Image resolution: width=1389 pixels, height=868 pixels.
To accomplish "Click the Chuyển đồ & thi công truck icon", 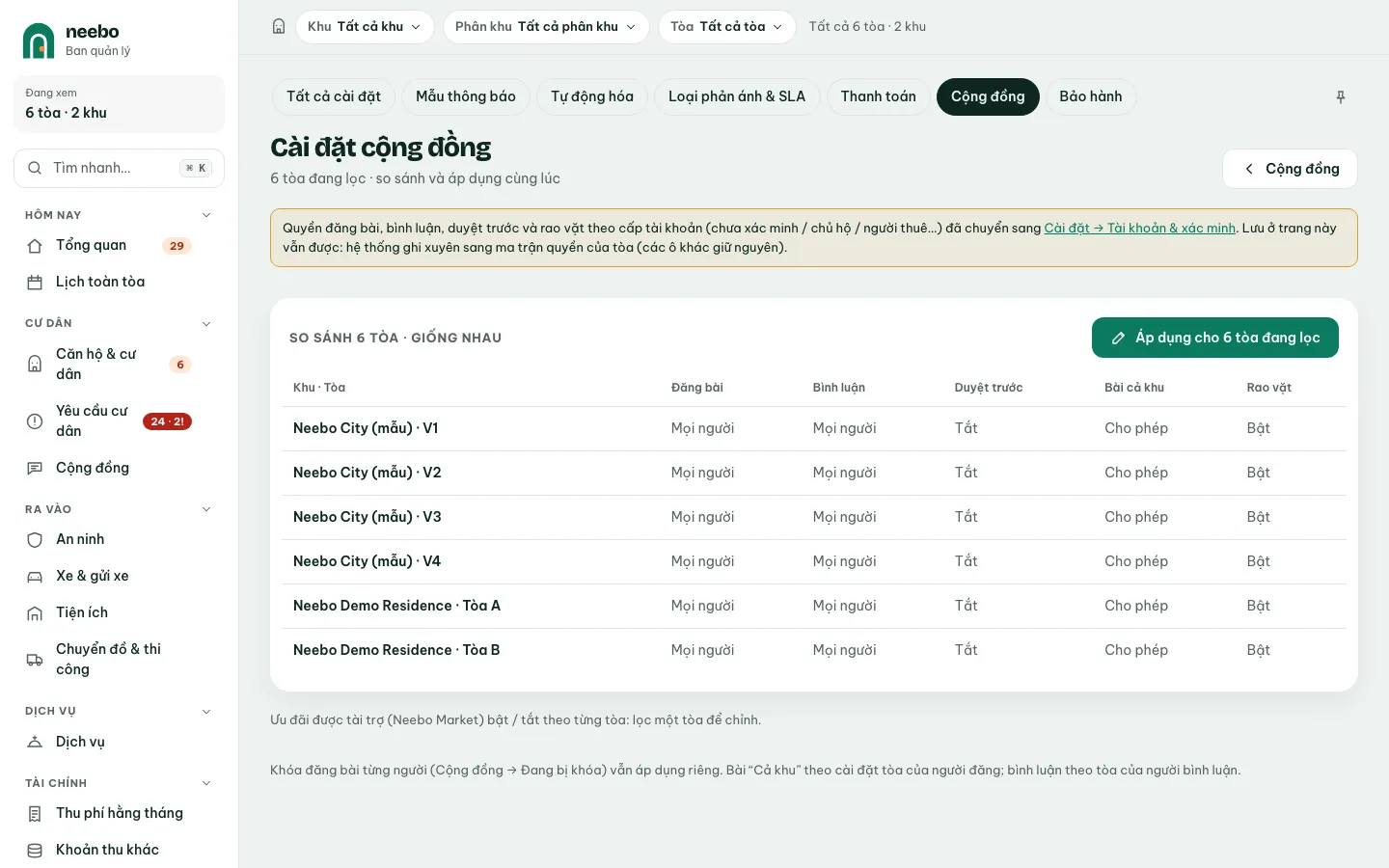I will pos(35,660).
